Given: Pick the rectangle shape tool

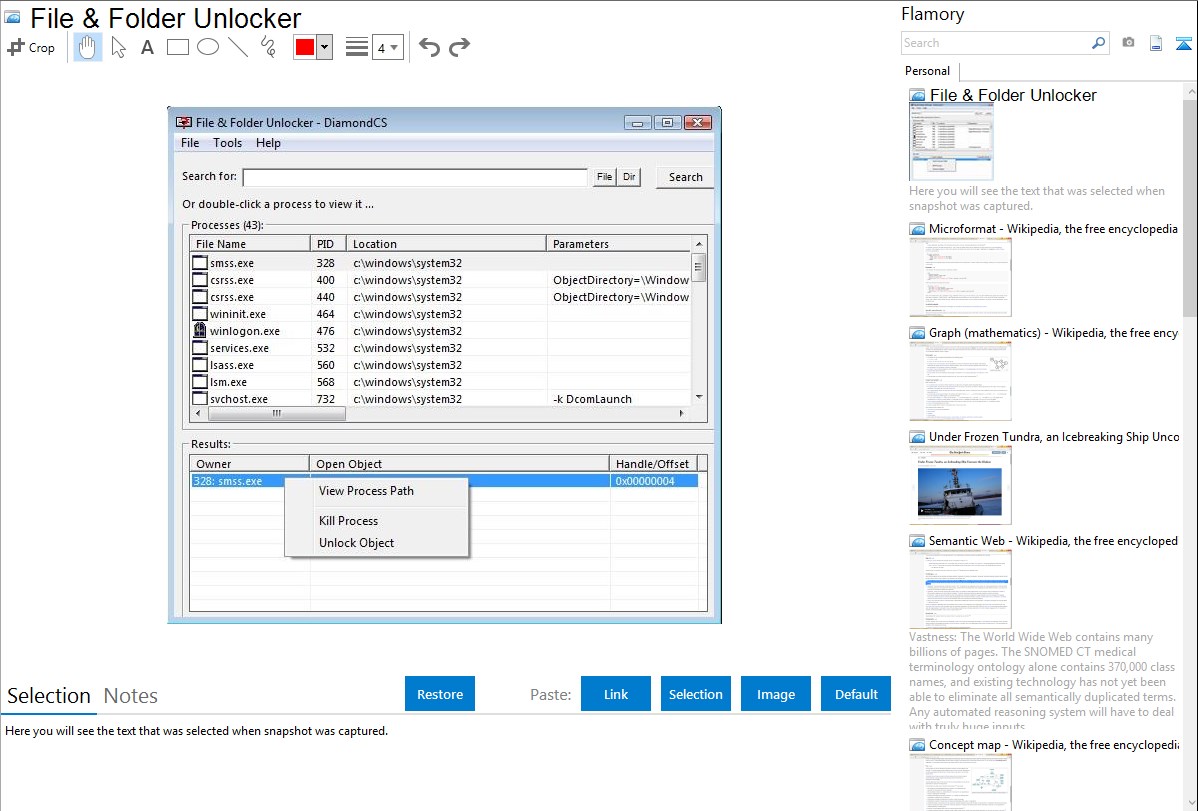Looking at the screenshot, I should pyautogui.click(x=177, y=47).
